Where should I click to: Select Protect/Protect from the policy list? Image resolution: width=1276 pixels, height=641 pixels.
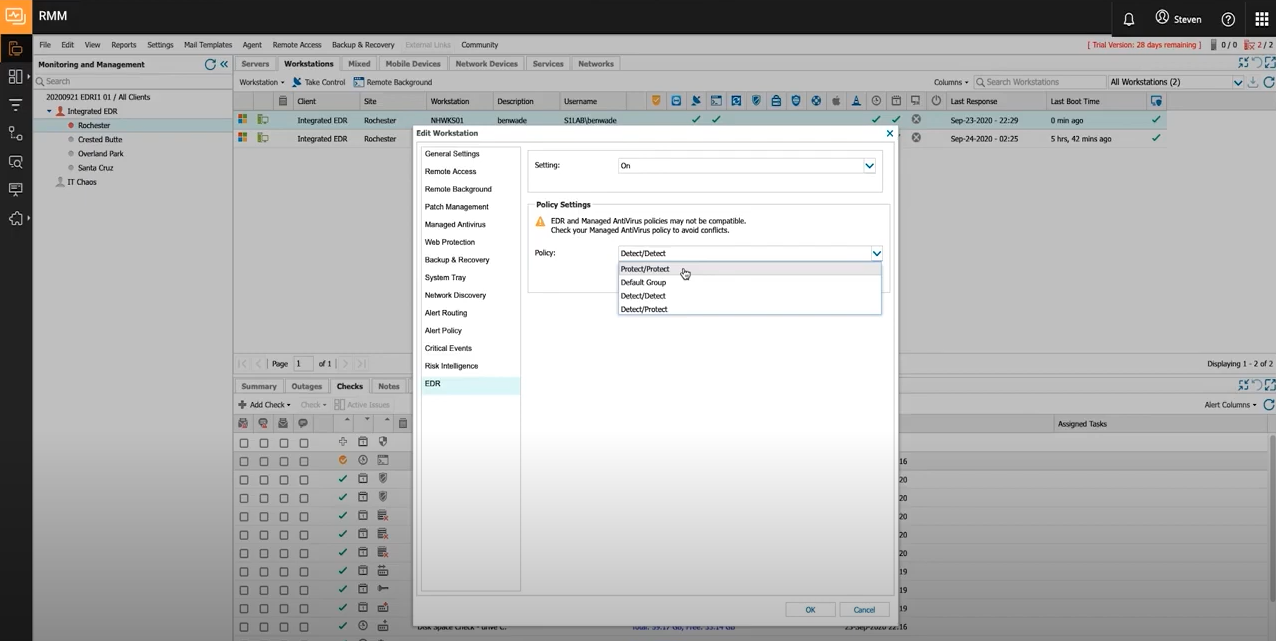(645, 269)
